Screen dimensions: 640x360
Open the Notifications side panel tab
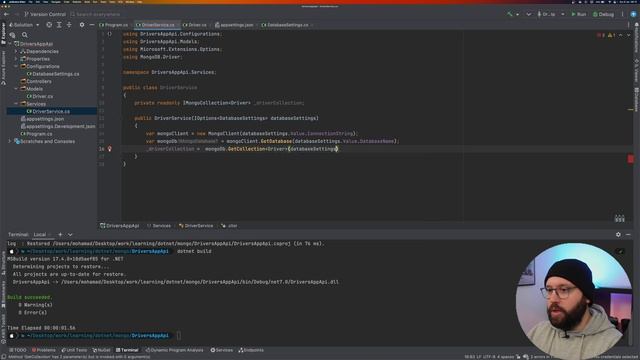[636, 38]
